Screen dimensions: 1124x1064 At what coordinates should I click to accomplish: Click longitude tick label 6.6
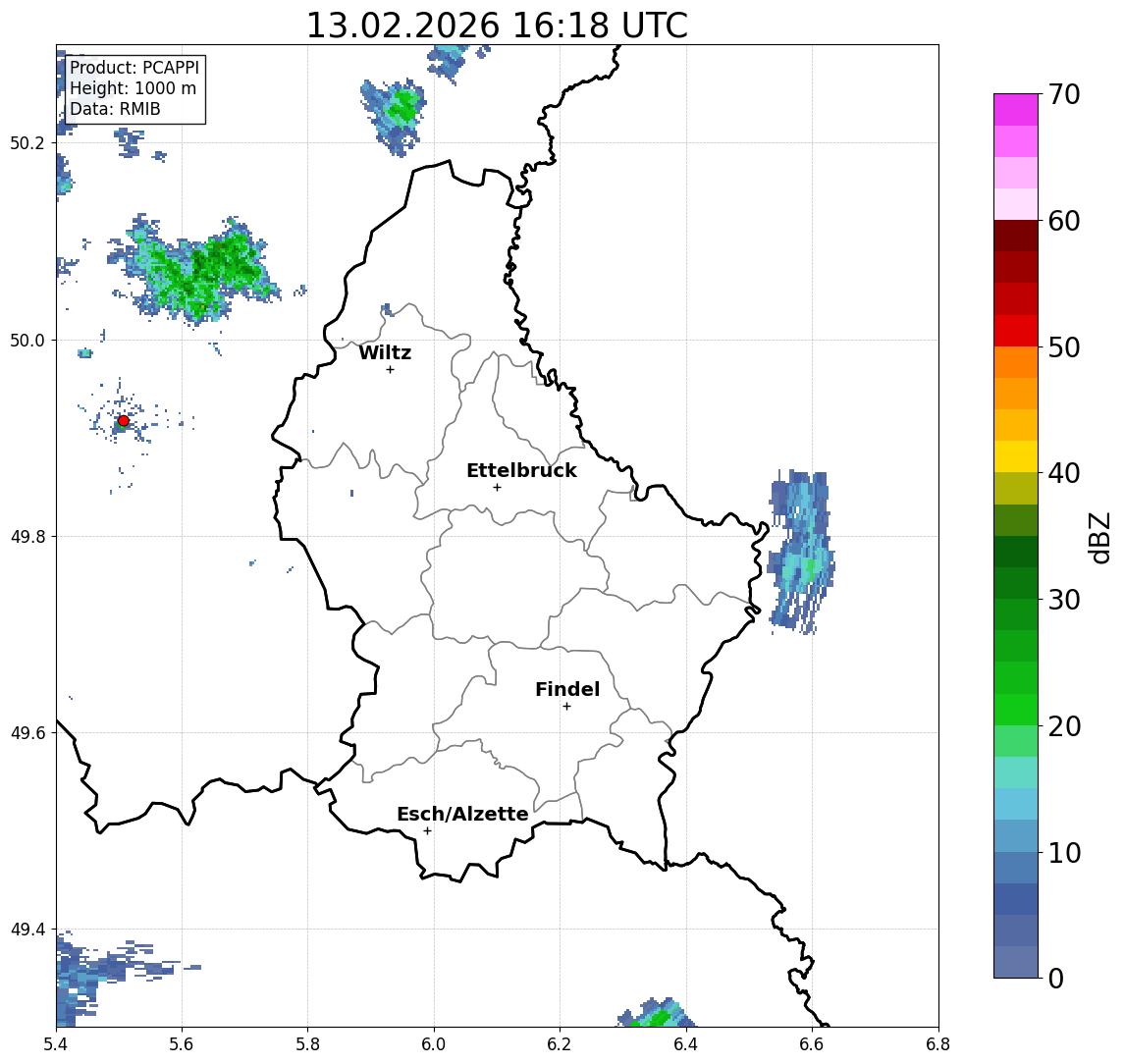[x=812, y=1044]
